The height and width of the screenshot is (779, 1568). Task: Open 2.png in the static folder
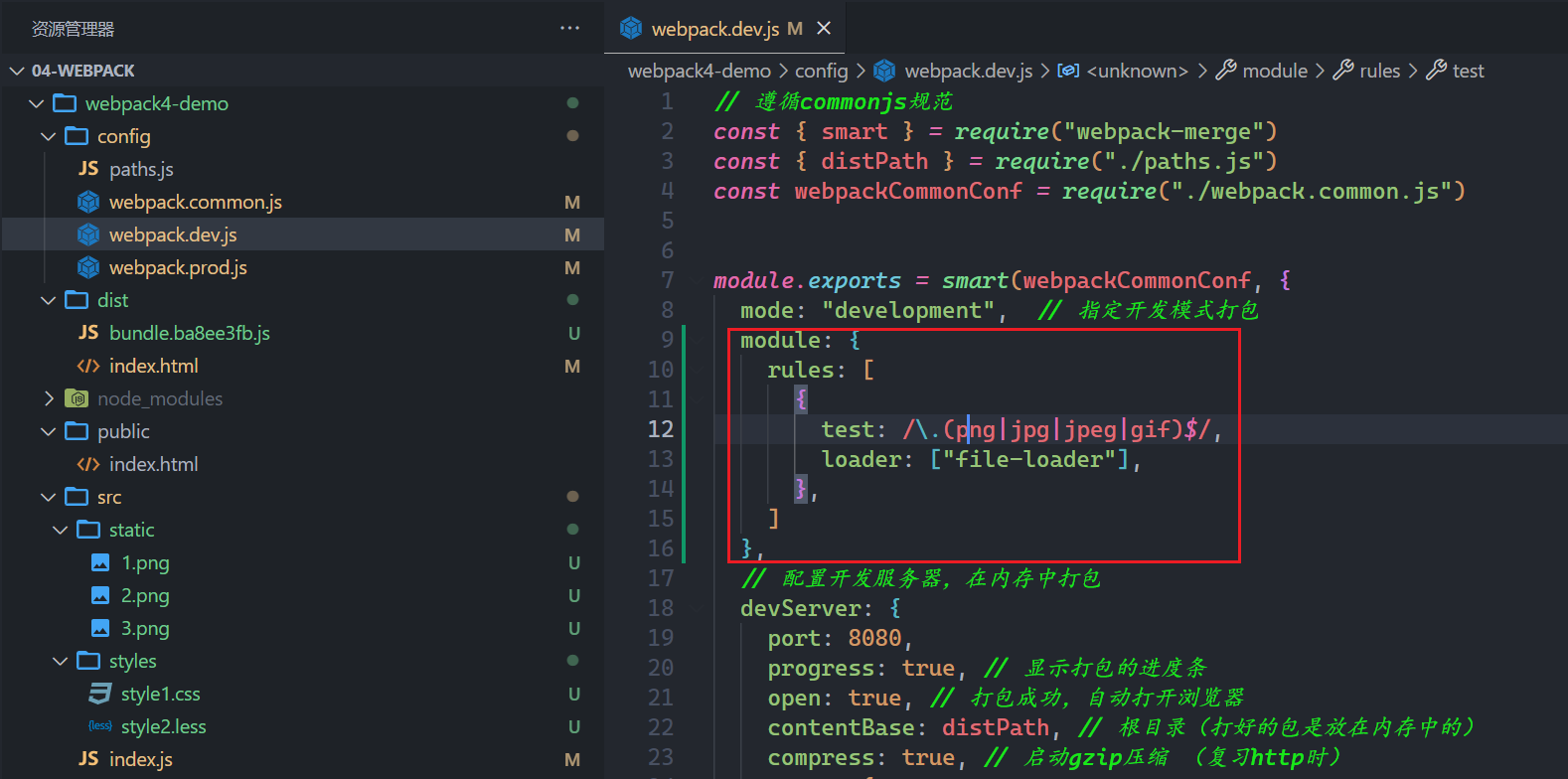pyautogui.click(x=145, y=595)
